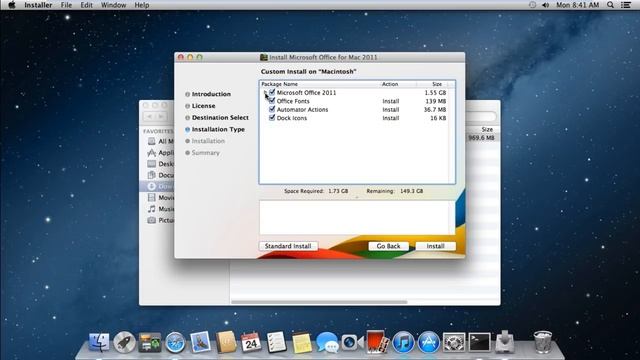The image size is (640, 360).
Task: Open Mail stamp icon in Dock
Action: click(200, 342)
